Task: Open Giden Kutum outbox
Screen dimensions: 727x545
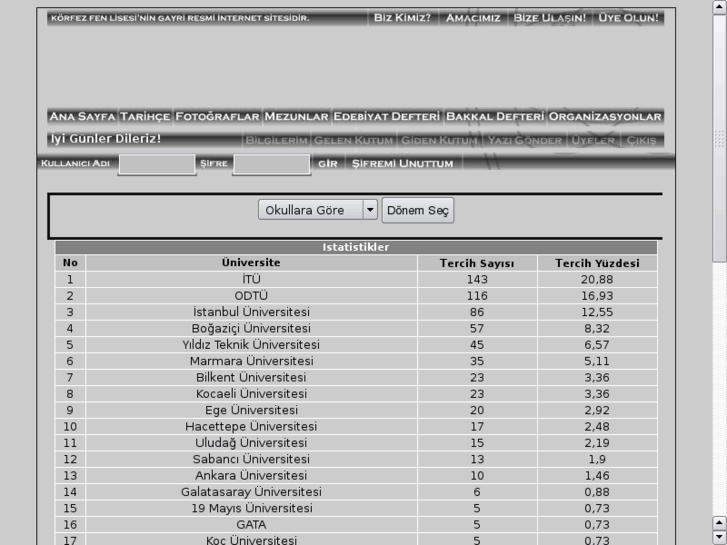Action: click(x=439, y=140)
